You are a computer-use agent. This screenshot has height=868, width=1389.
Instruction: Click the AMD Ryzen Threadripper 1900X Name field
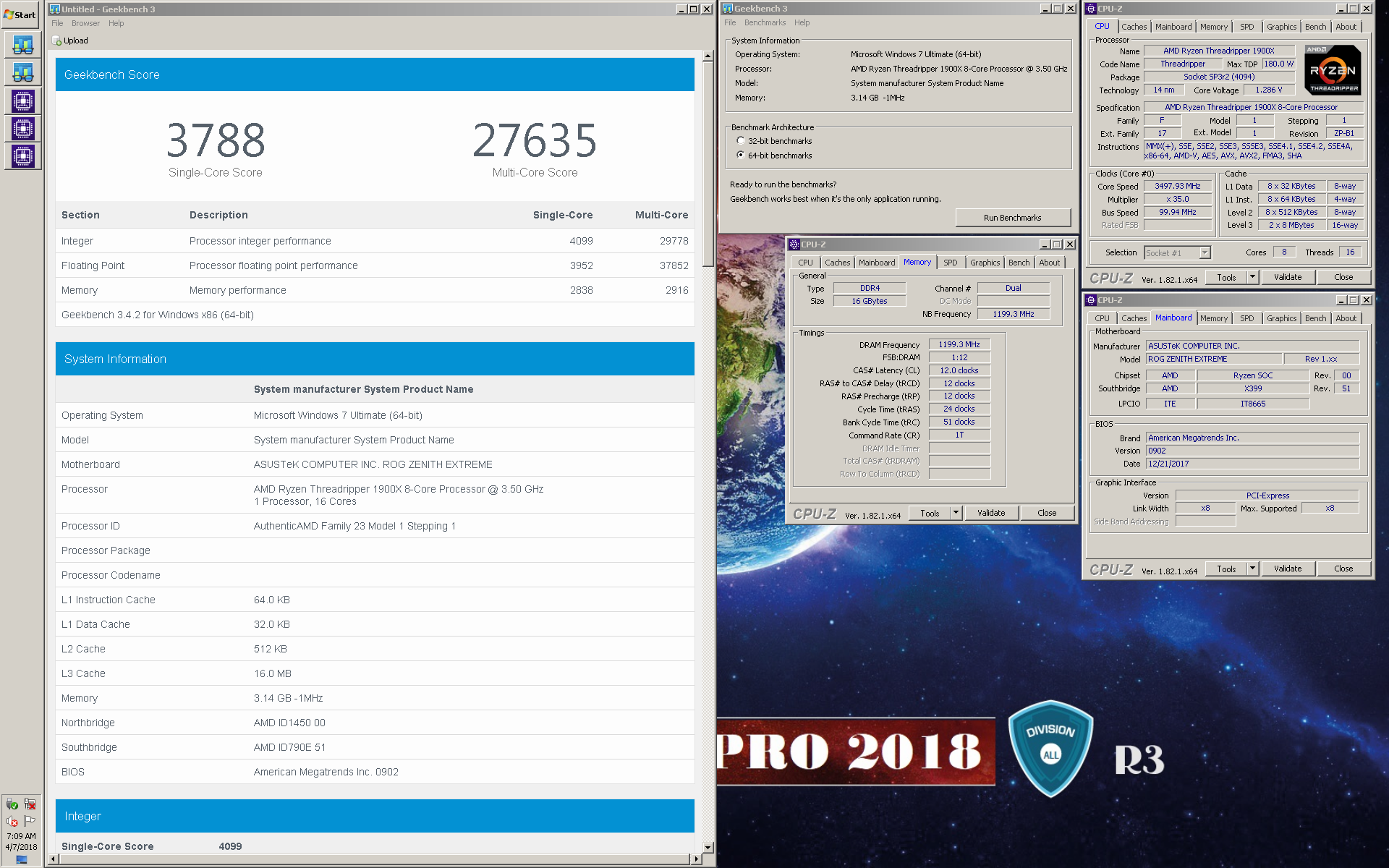pyautogui.click(x=1219, y=51)
